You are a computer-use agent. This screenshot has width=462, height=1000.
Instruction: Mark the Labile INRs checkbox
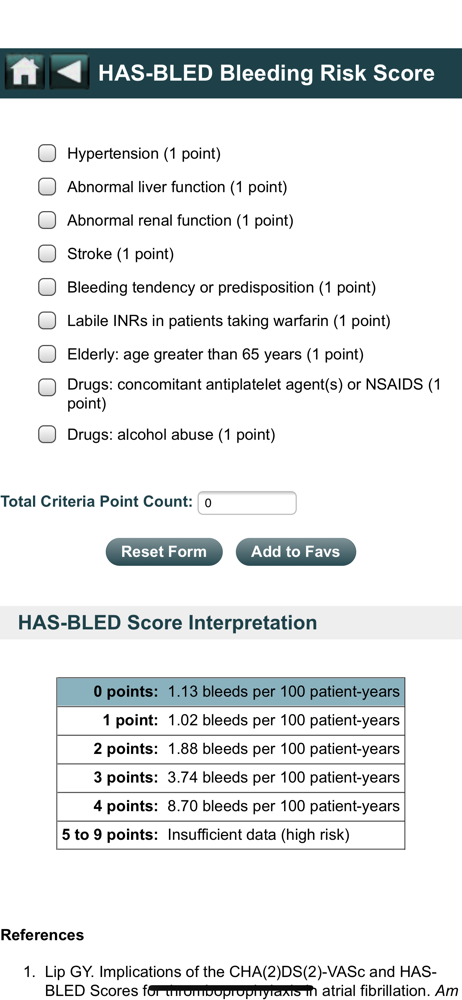(x=47, y=321)
